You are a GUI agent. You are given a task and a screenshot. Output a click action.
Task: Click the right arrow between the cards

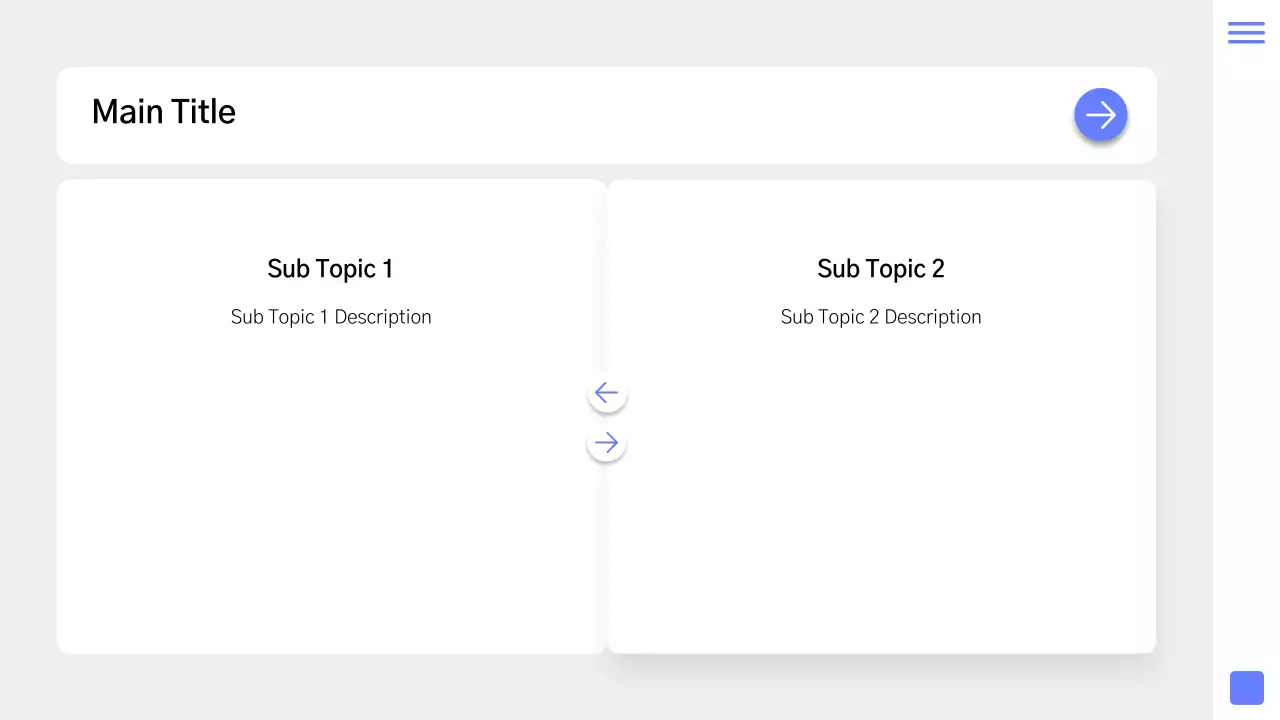pyautogui.click(x=607, y=443)
